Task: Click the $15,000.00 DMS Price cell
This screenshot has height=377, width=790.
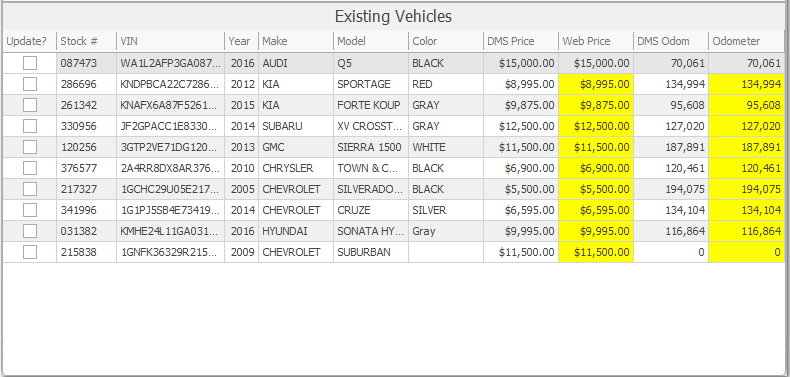Action: 521,63
